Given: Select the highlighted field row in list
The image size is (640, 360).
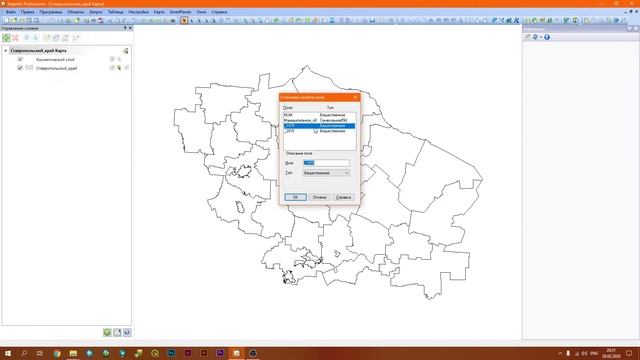Looking at the screenshot, I should click(319, 126).
